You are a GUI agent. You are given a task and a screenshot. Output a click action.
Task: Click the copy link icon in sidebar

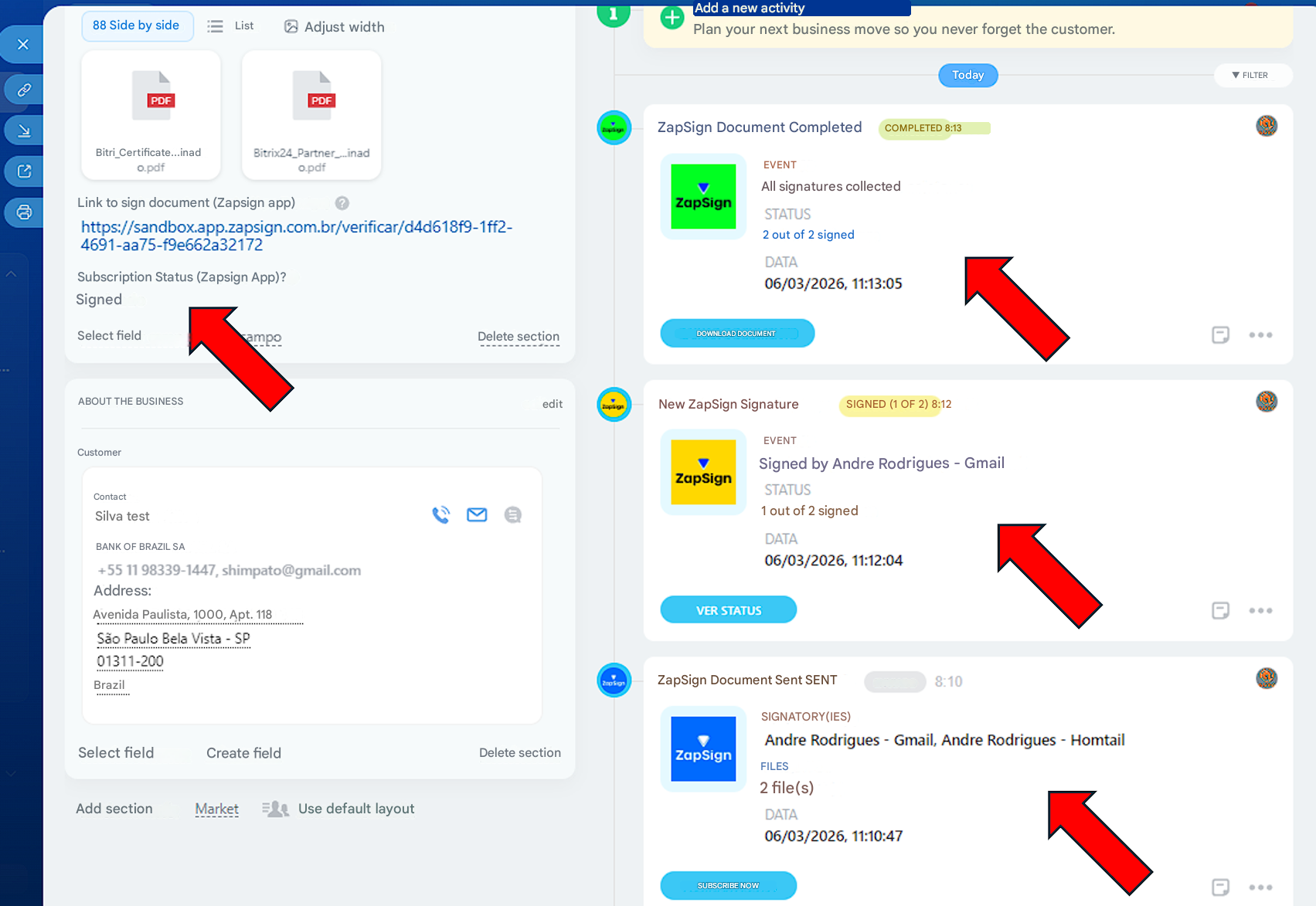pyautogui.click(x=24, y=90)
